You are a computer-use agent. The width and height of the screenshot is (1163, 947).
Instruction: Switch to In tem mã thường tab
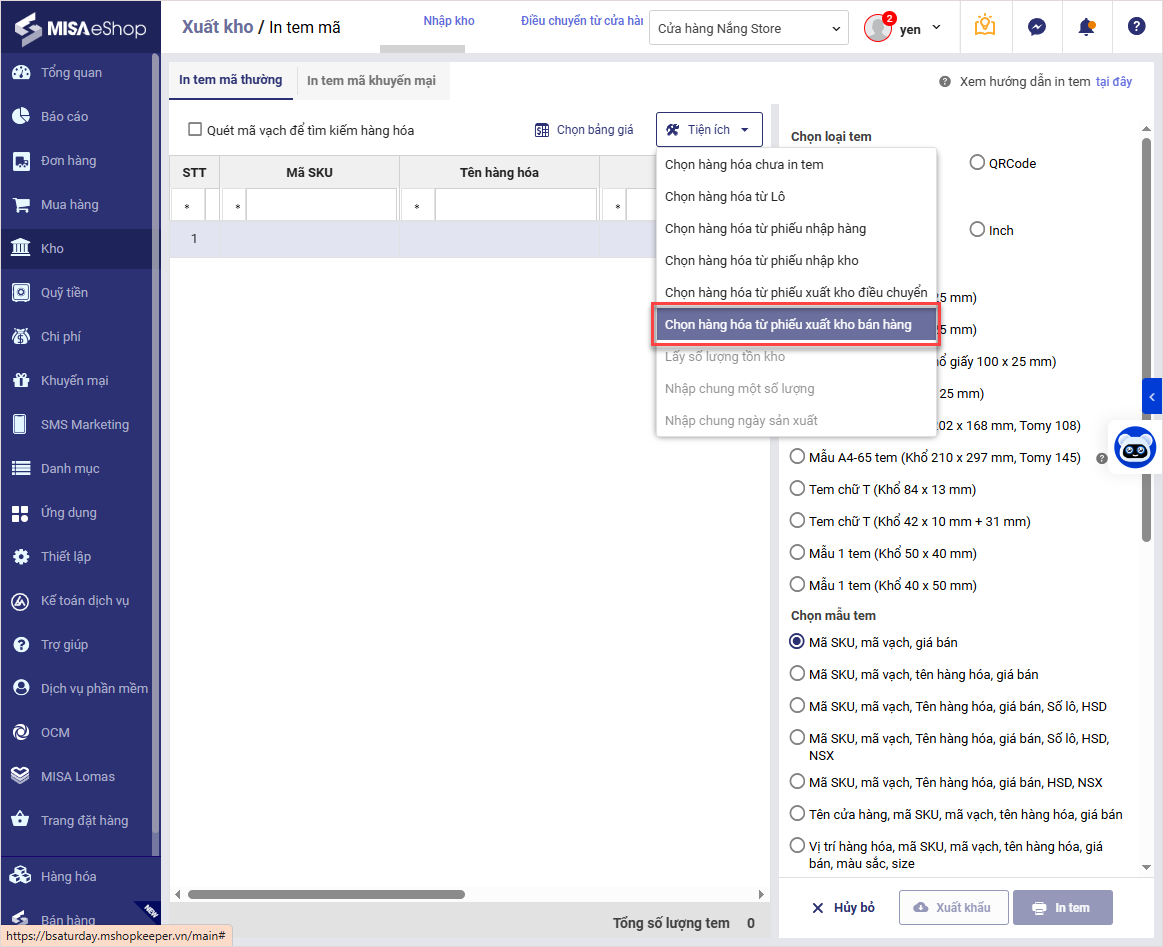click(x=231, y=80)
